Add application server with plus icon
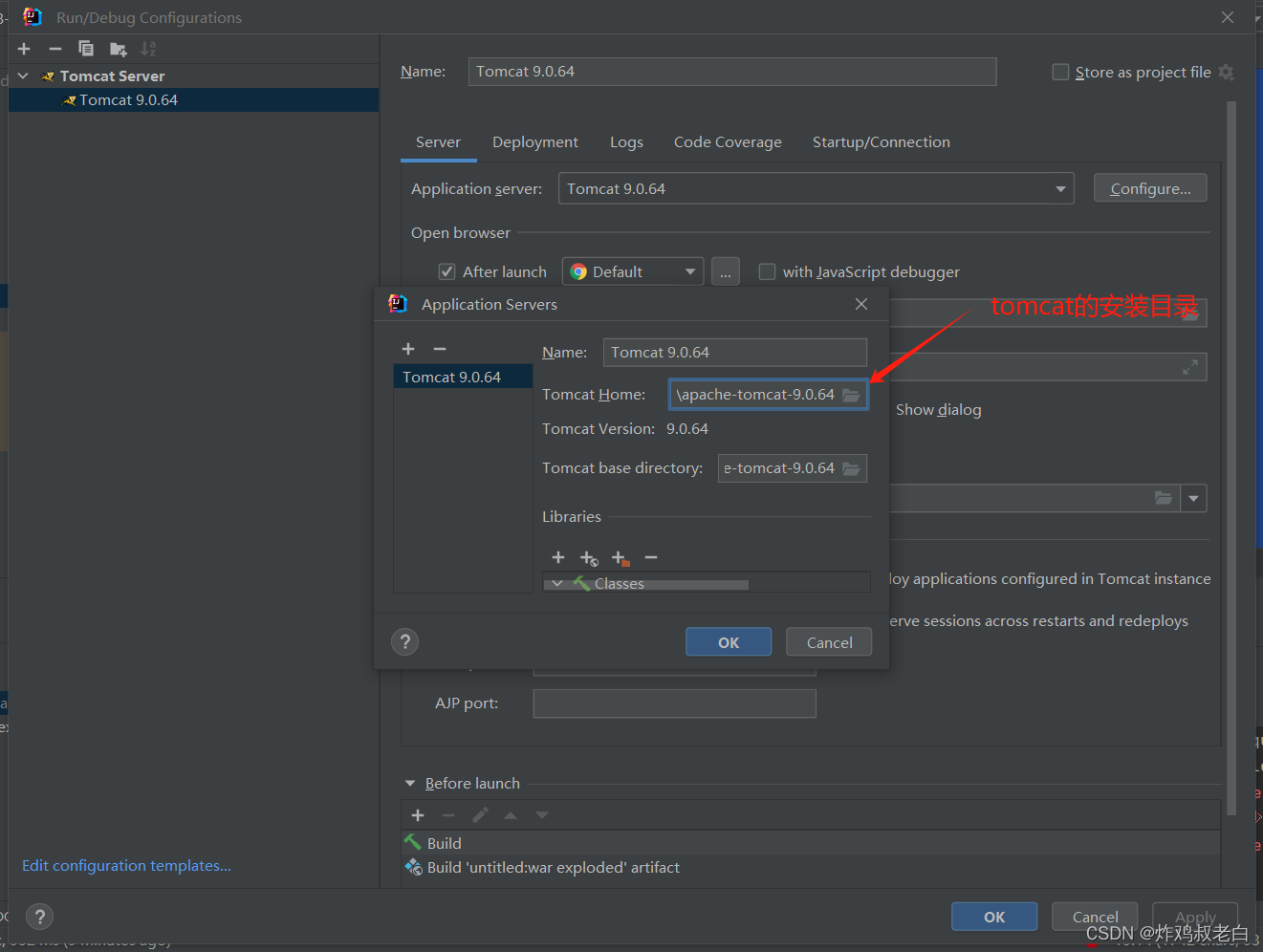 (408, 349)
